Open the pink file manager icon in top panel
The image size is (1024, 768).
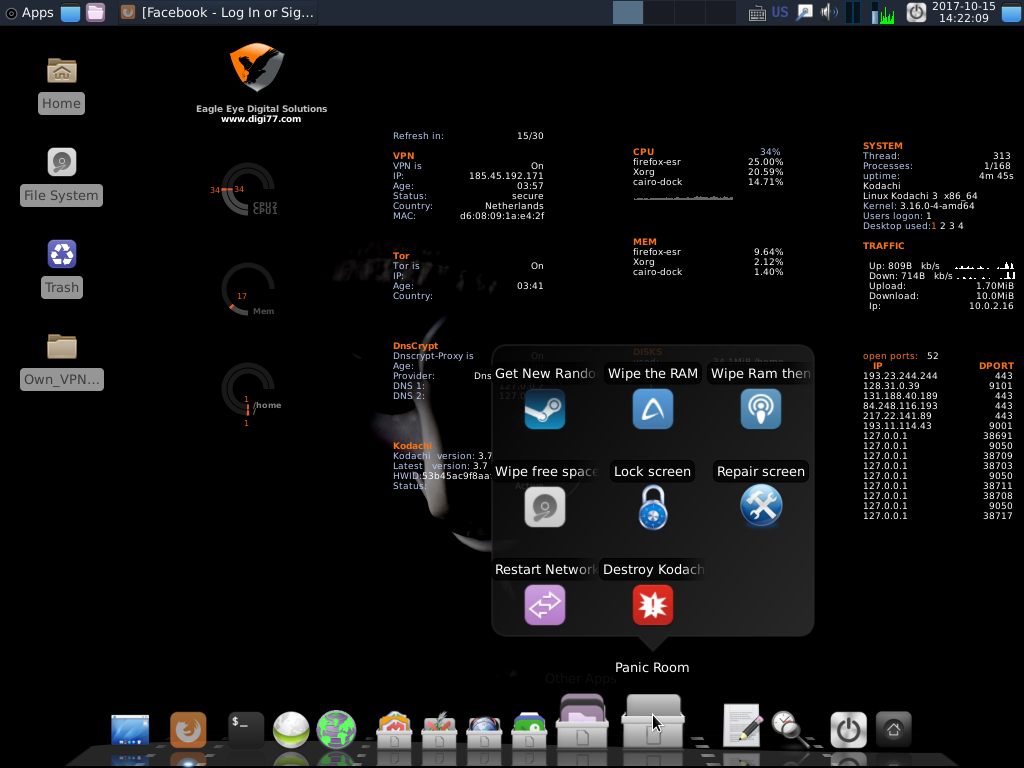(x=95, y=12)
